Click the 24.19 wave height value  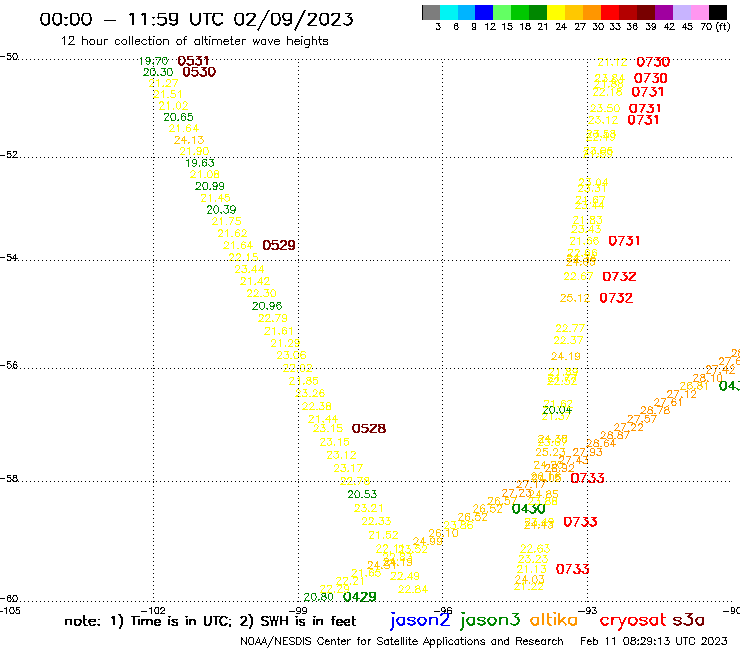[x=566, y=356]
